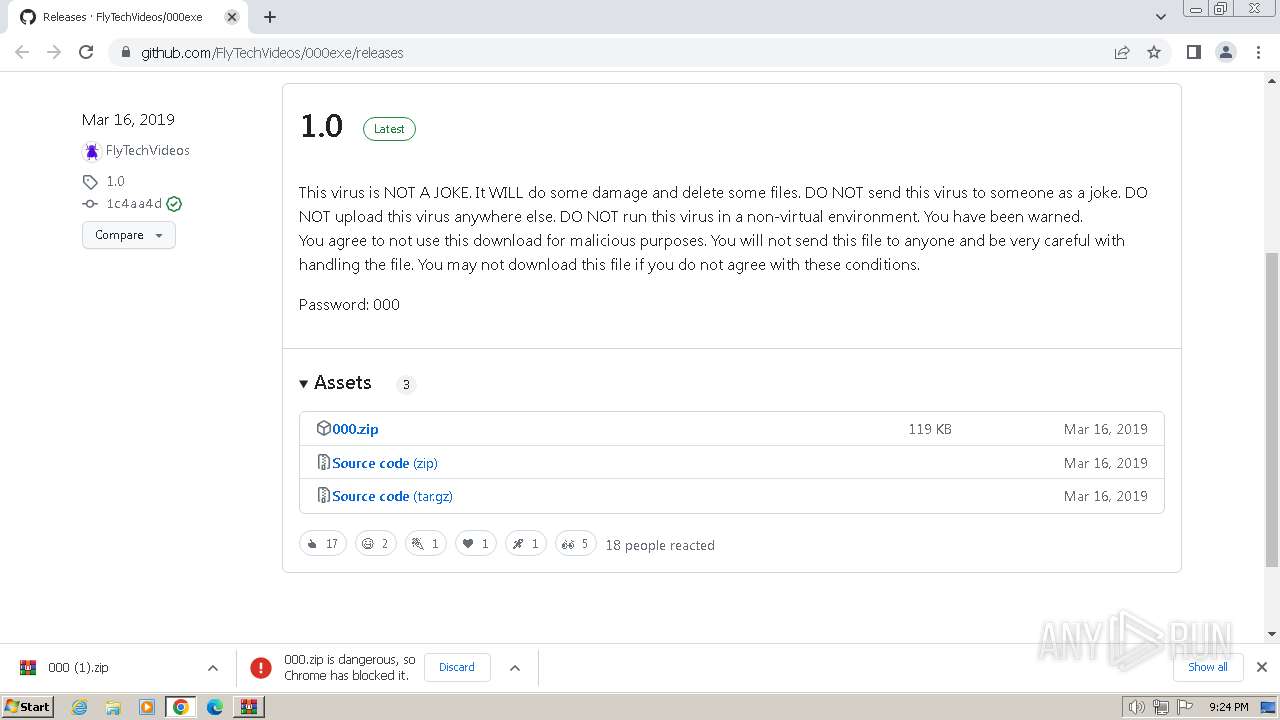
Task: Open Internet Explorer from taskbar
Action: click(x=79, y=707)
